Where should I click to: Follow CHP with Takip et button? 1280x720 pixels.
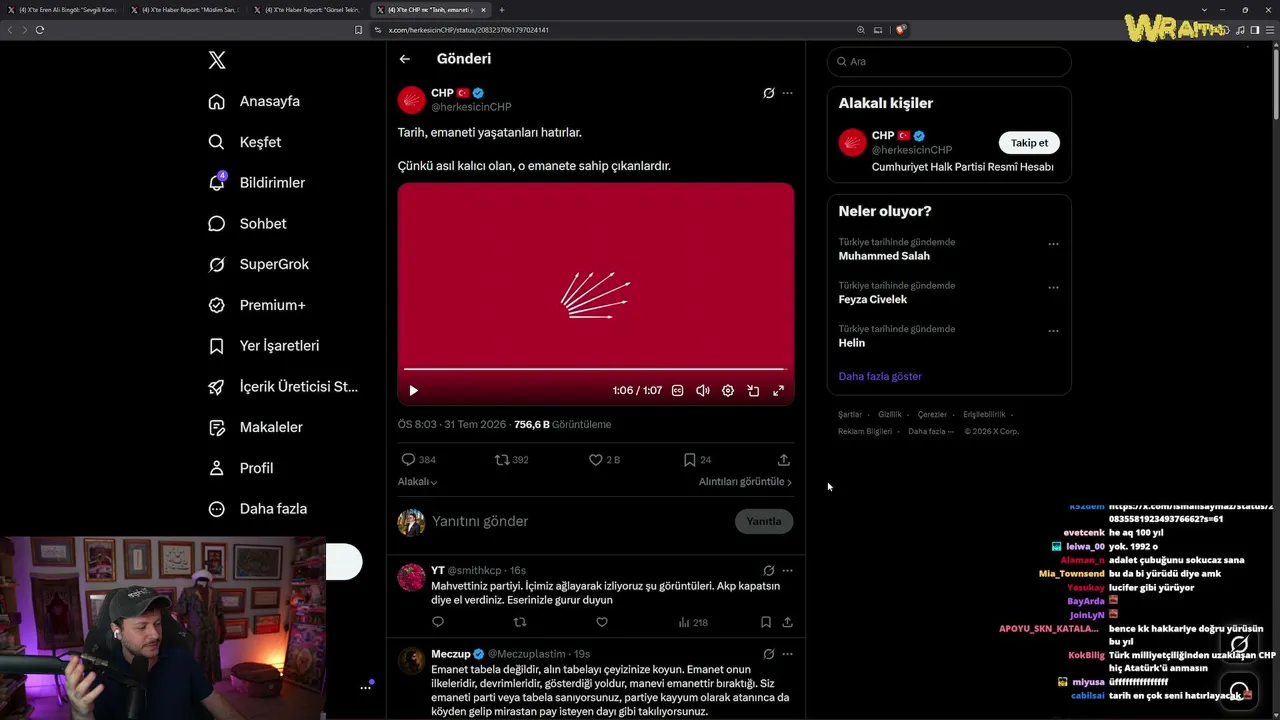coord(1029,143)
